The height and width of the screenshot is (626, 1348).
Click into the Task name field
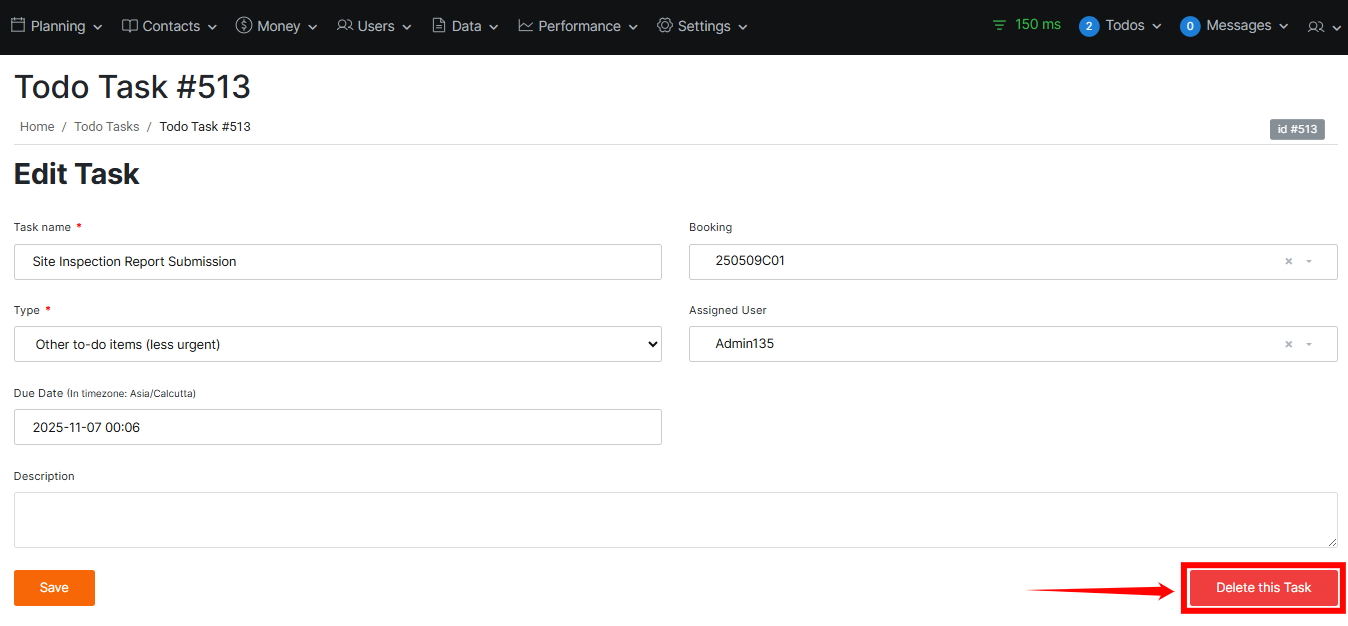tap(338, 262)
